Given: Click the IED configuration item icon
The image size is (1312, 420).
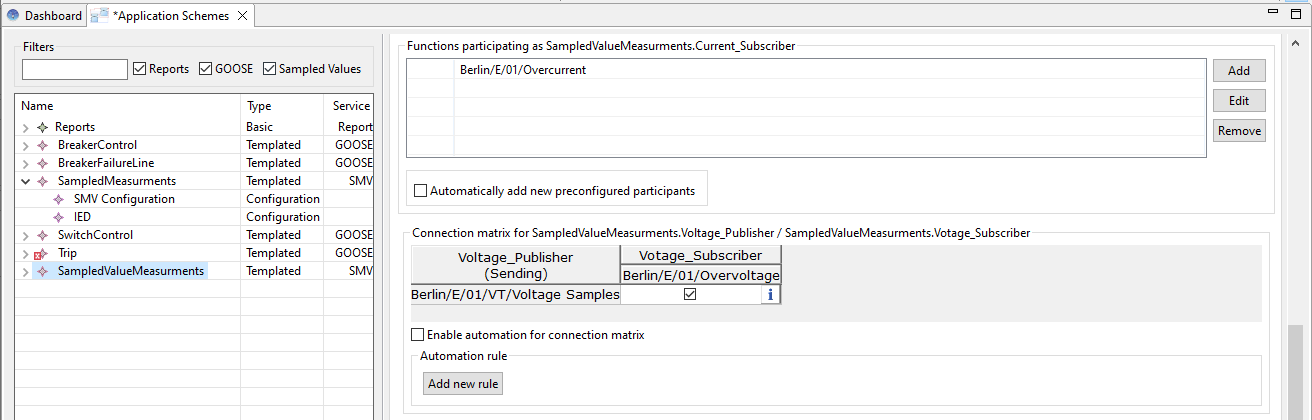Looking at the screenshot, I should [59, 217].
